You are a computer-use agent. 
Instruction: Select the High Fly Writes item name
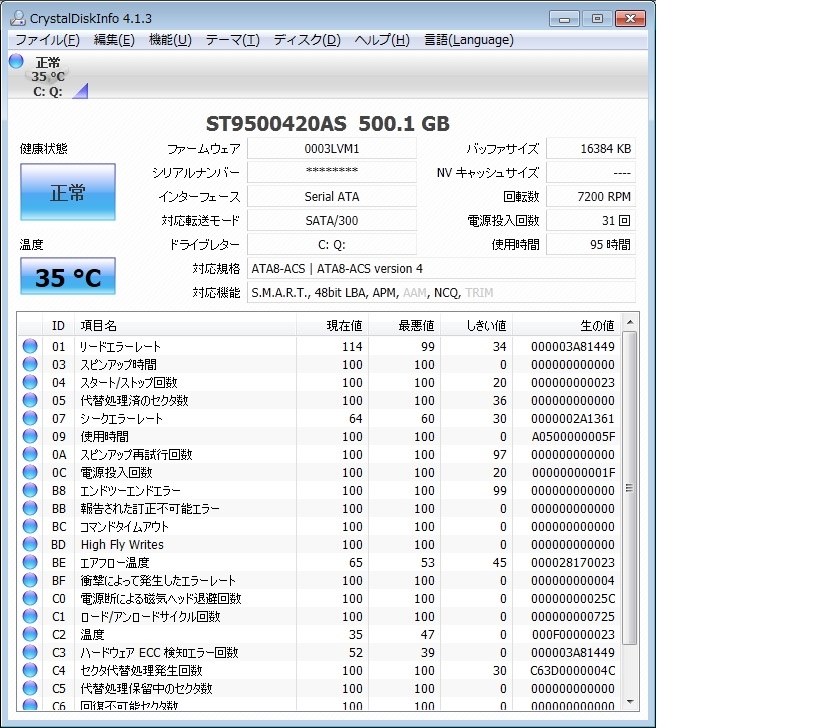click(x=122, y=545)
